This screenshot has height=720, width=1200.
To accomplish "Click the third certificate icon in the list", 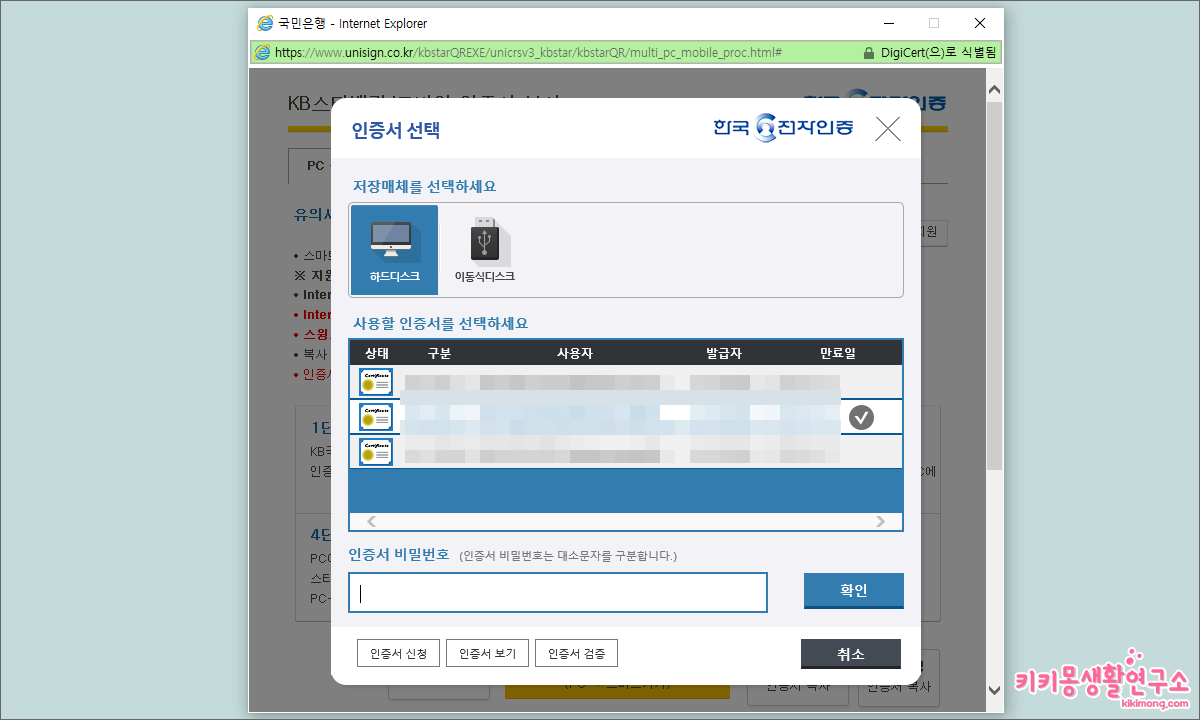I will (x=374, y=451).
